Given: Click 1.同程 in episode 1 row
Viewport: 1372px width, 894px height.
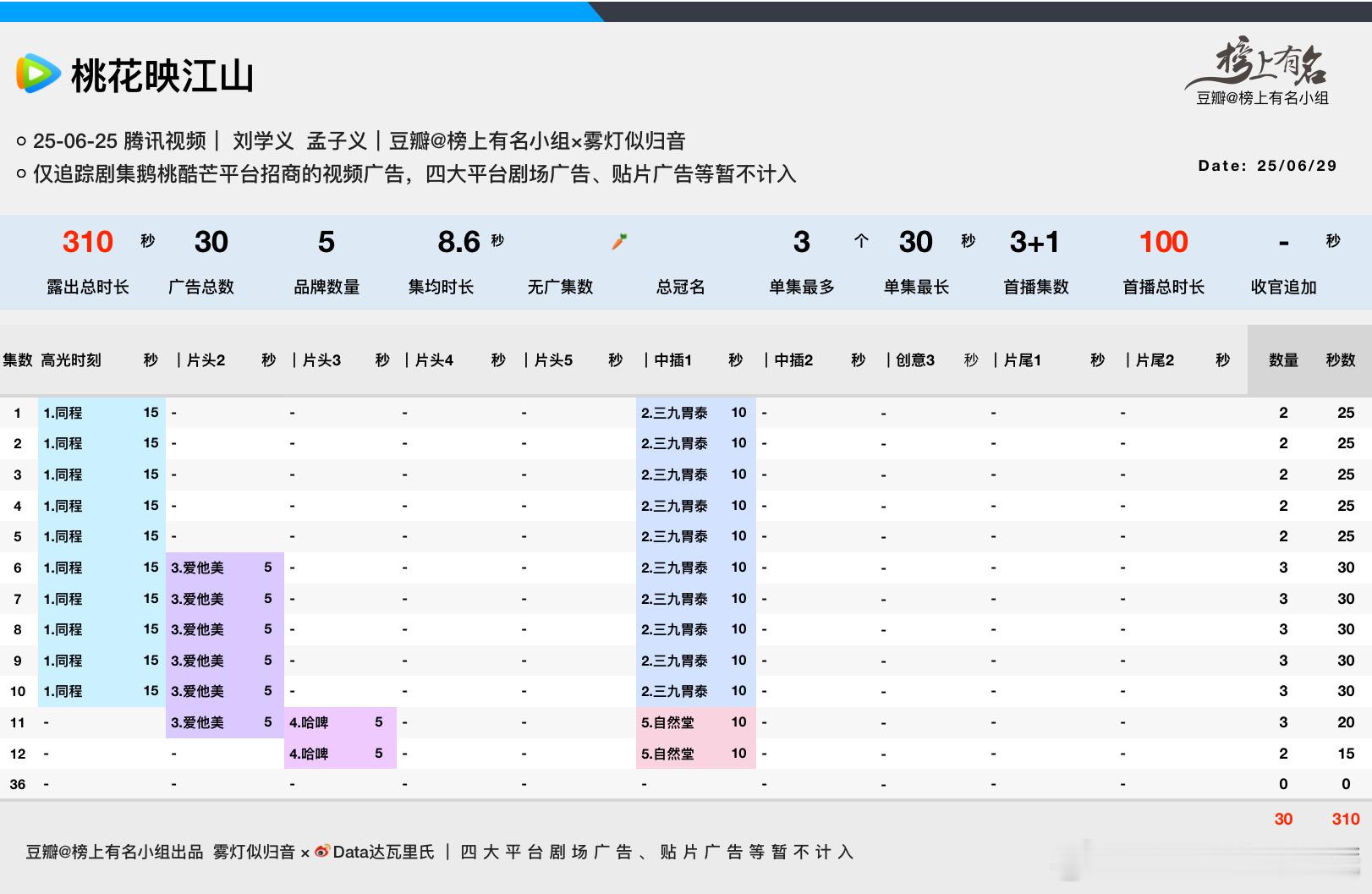Looking at the screenshot, I should [63, 413].
